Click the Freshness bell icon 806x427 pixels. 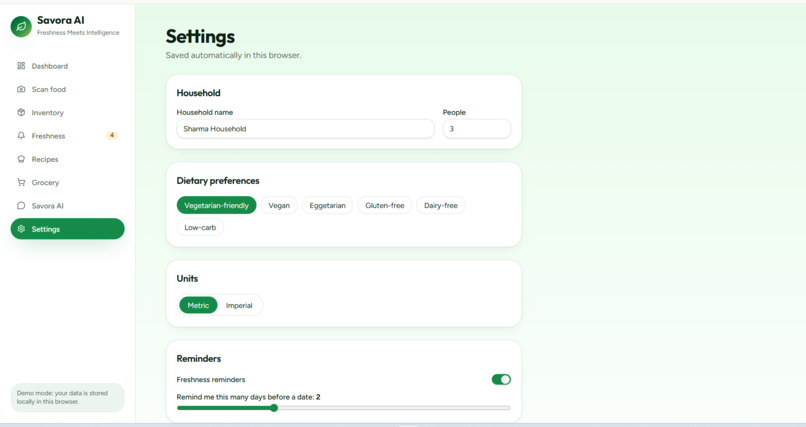click(x=21, y=136)
